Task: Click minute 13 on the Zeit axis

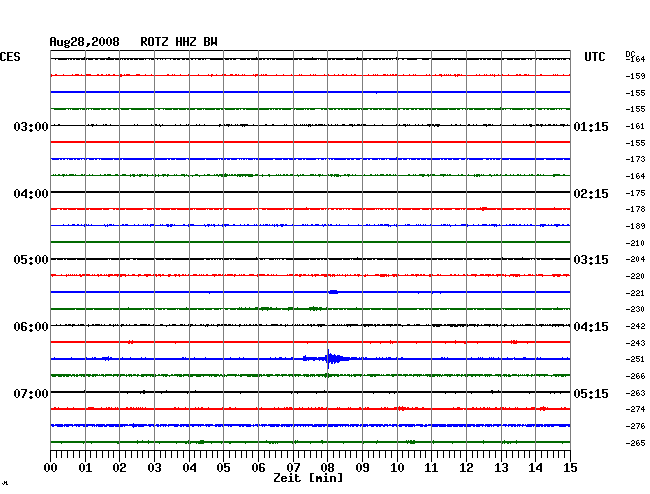Action: 501,468
